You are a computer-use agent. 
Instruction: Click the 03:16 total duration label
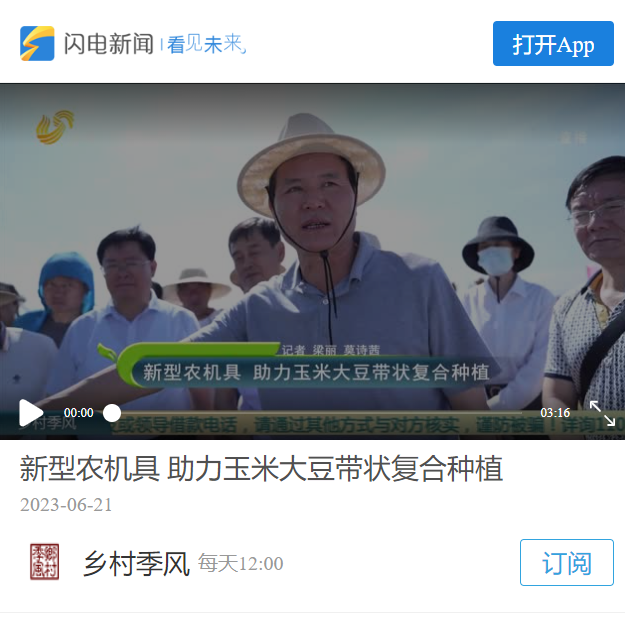[x=555, y=413]
